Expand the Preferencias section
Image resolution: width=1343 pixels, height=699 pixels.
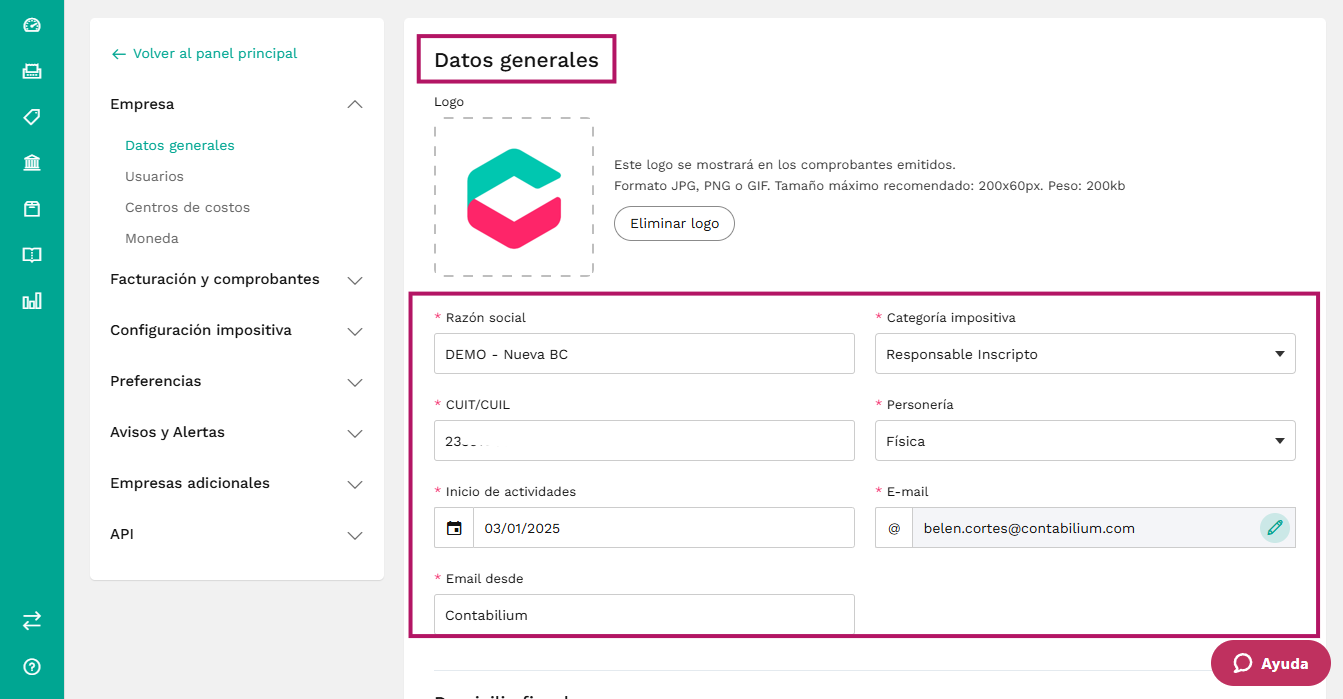tap(237, 382)
